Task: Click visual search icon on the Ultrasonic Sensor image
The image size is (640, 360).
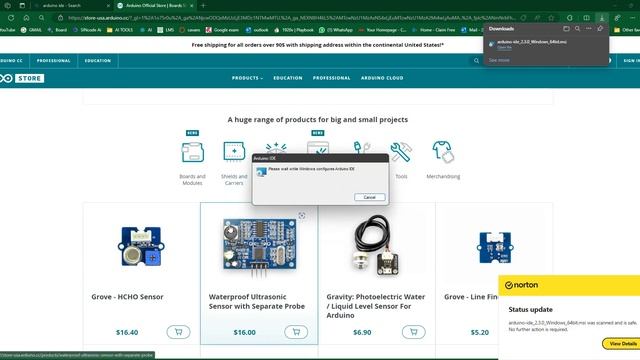Action: (x=302, y=216)
